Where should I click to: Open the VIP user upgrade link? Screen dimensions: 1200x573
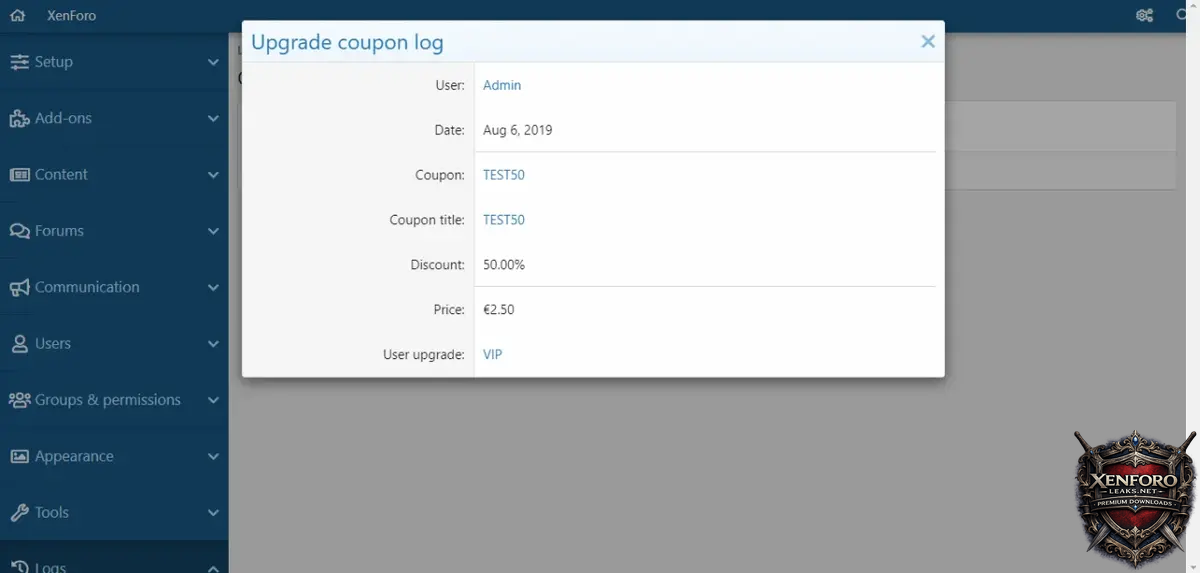point(492,354)
